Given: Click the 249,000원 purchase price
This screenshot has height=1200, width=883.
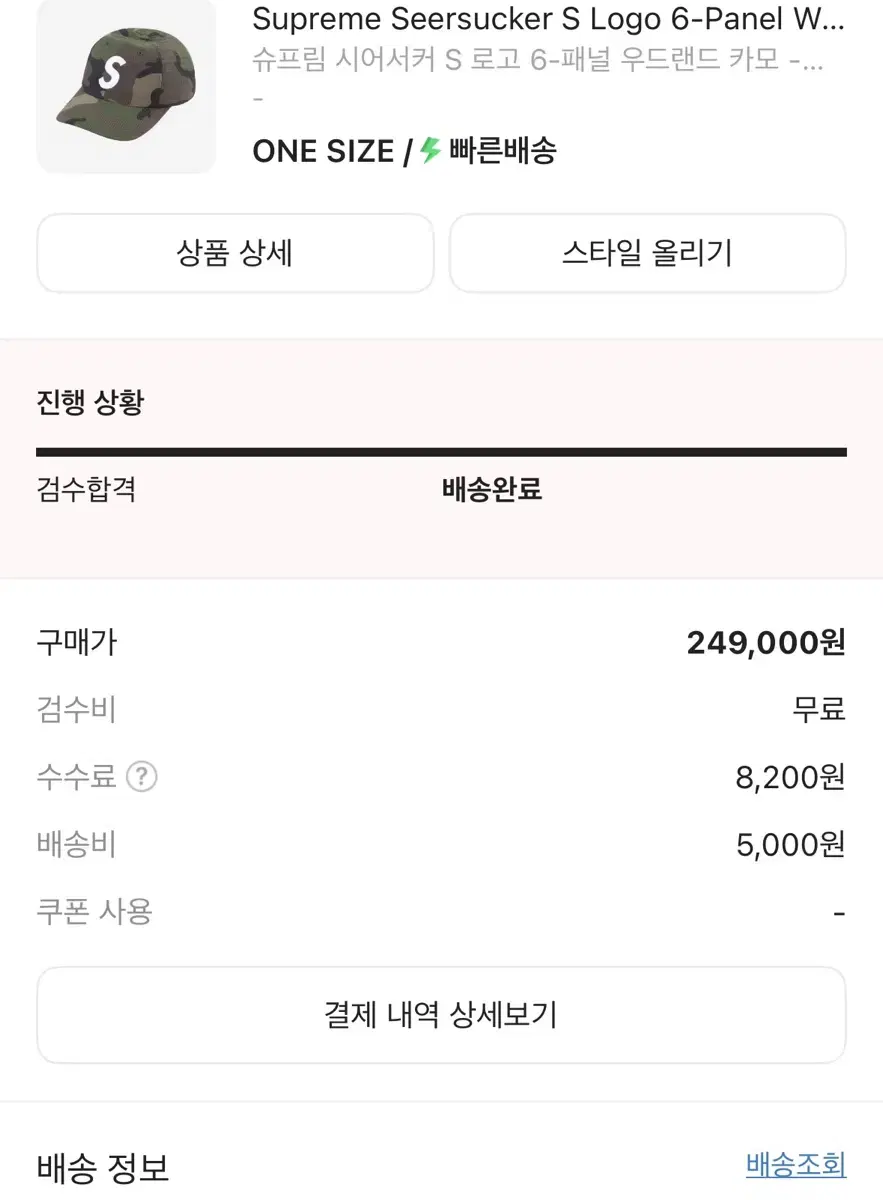Looking at the screenshot, I should coord(766,643).
